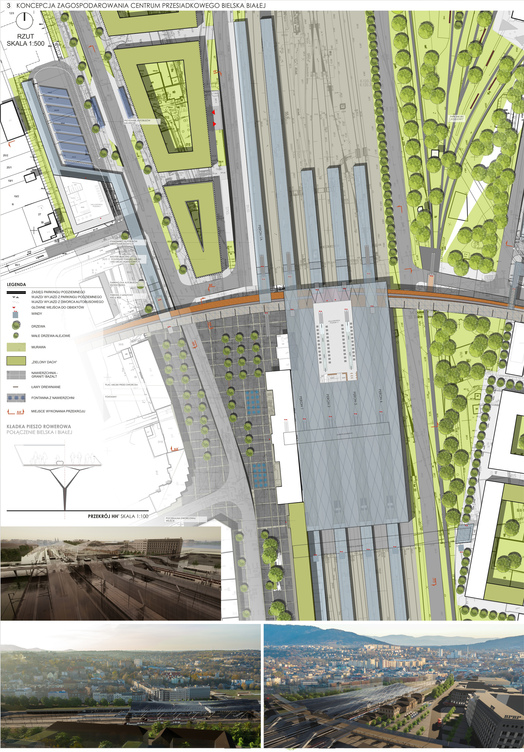Screen dimensions: 524x752
Task: Open the mountain city aerial rendering
Action: point(394,686)
